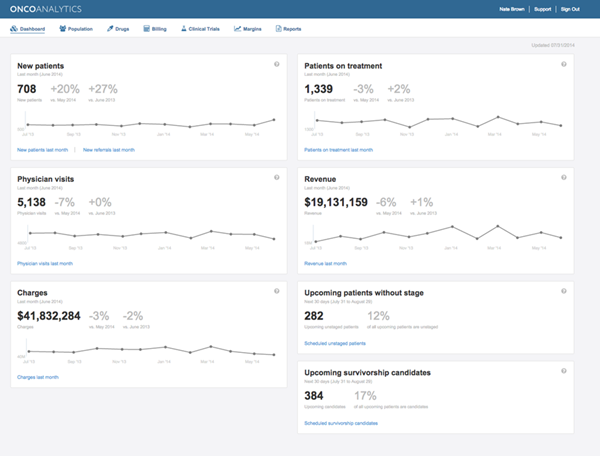Switch to the Reports tab

point(287,29)
